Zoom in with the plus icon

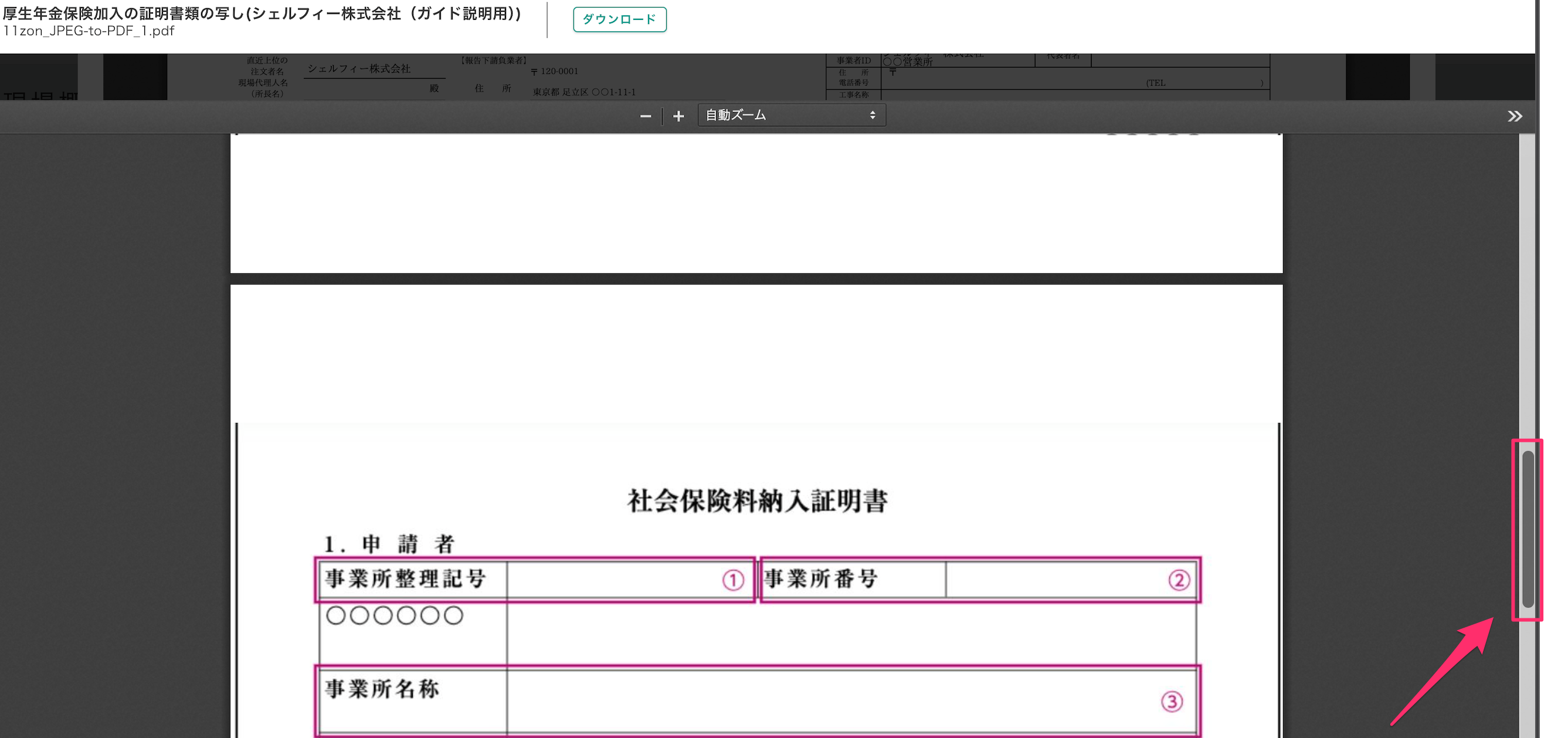point(678,116)
